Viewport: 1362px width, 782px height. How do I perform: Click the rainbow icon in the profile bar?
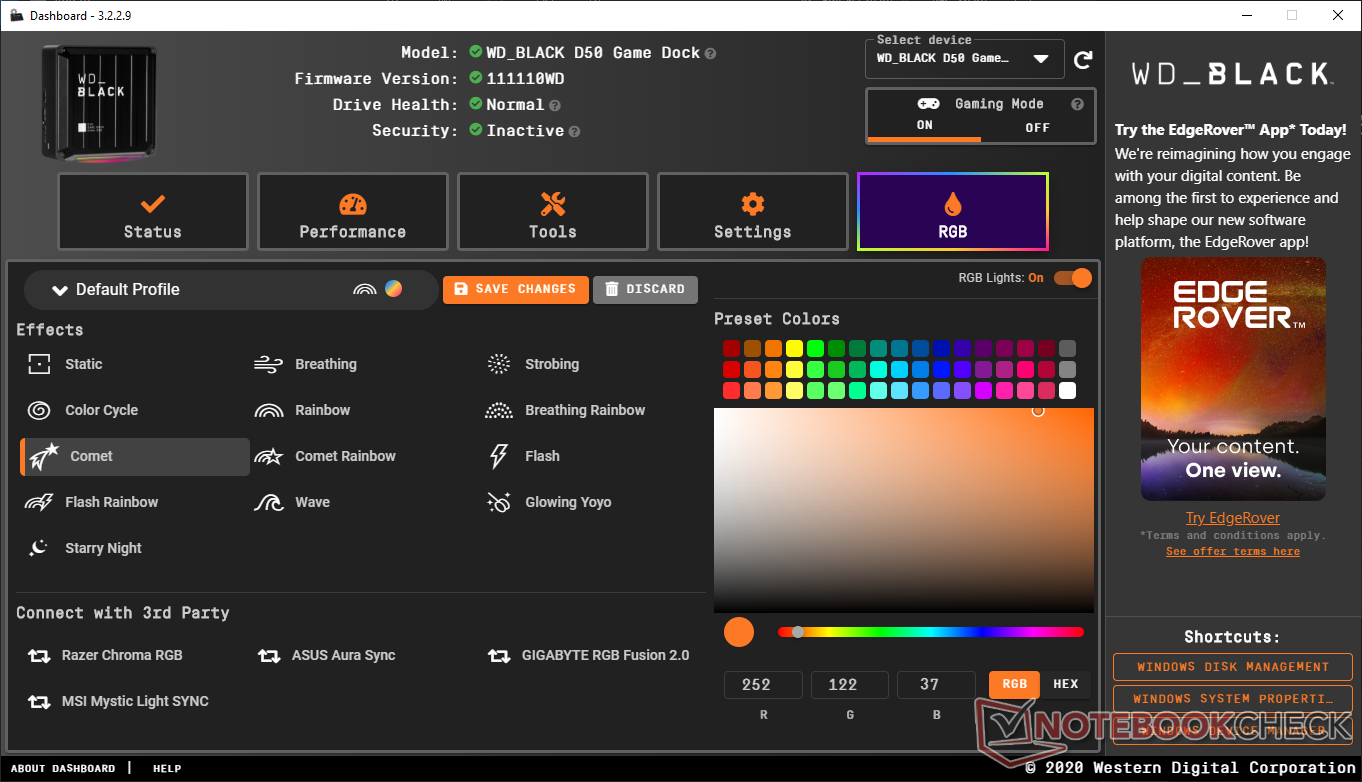click(x=365, y=289)
